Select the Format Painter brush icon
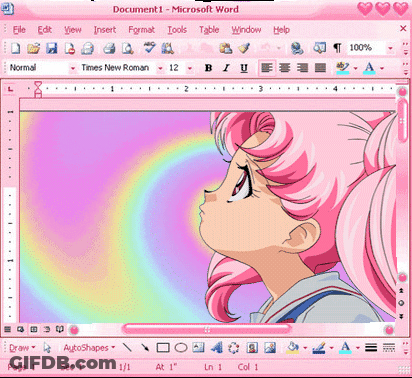Viewport: 412px width, 378px height. point(244,48)
